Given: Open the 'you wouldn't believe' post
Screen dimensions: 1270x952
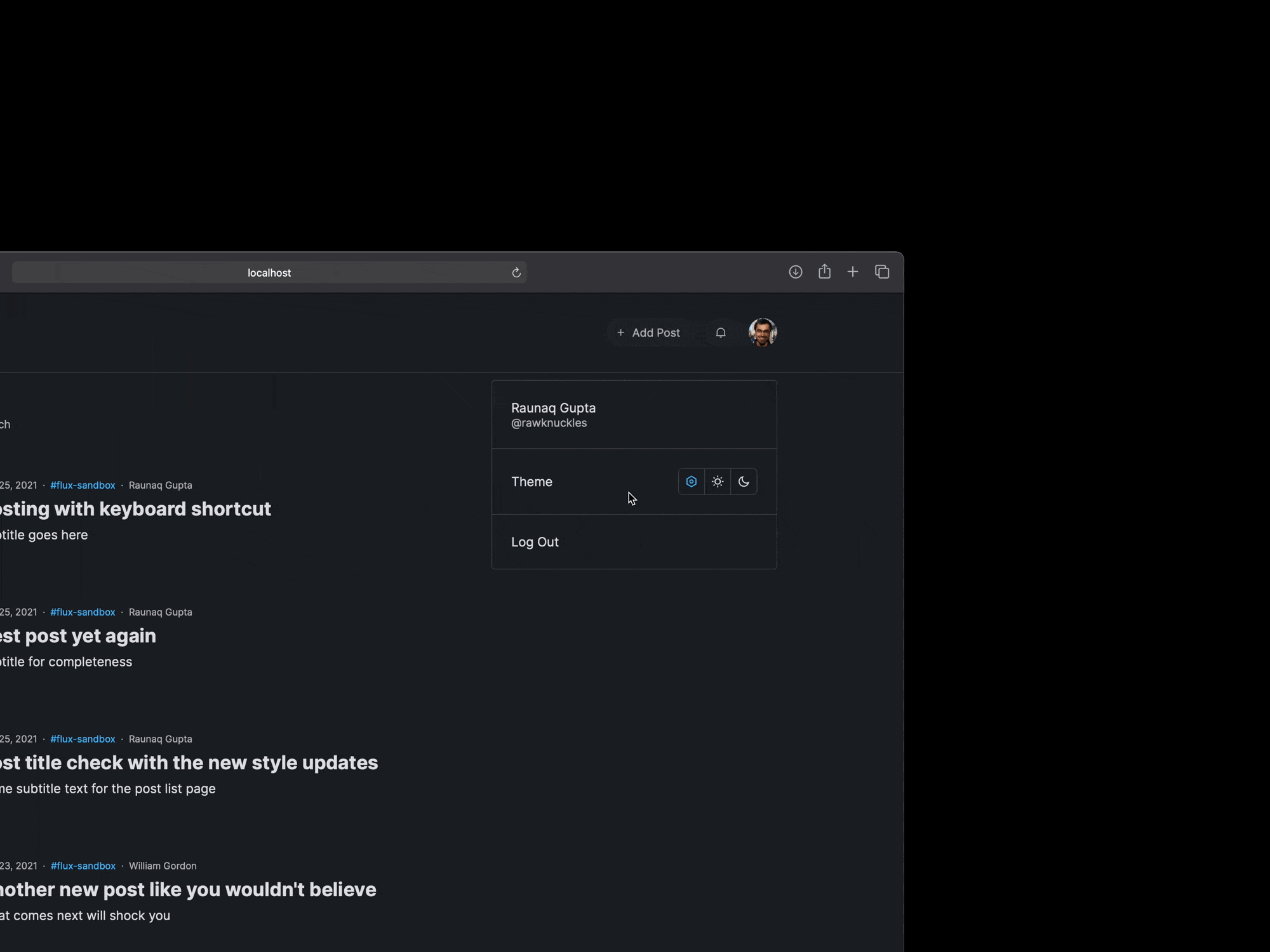Looking at the screenshot, I should point(188,890).
